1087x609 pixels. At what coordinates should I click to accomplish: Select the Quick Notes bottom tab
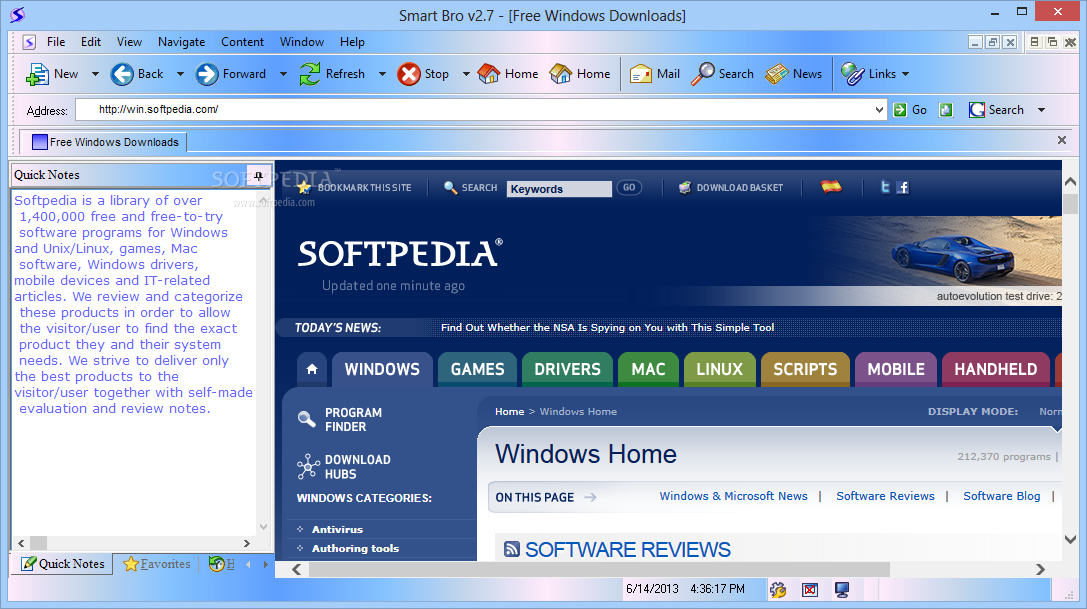coord(63,564)
